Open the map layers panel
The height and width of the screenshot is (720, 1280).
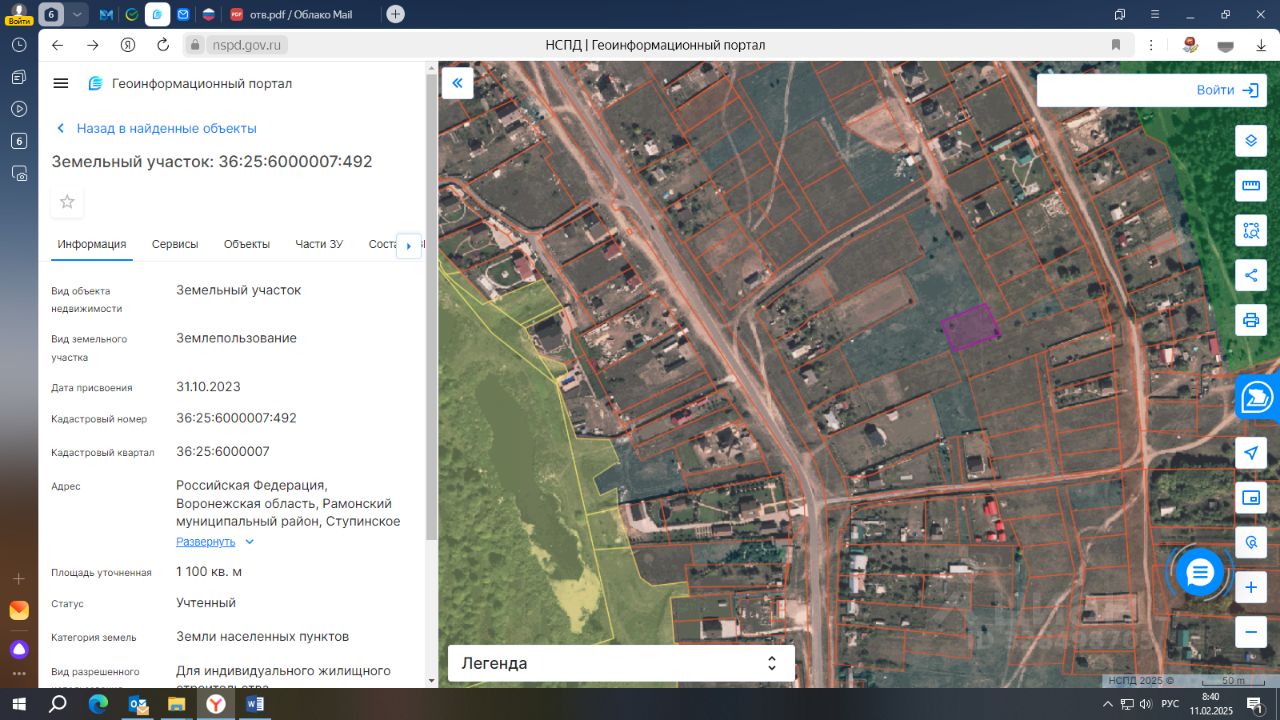[1251, 141]
